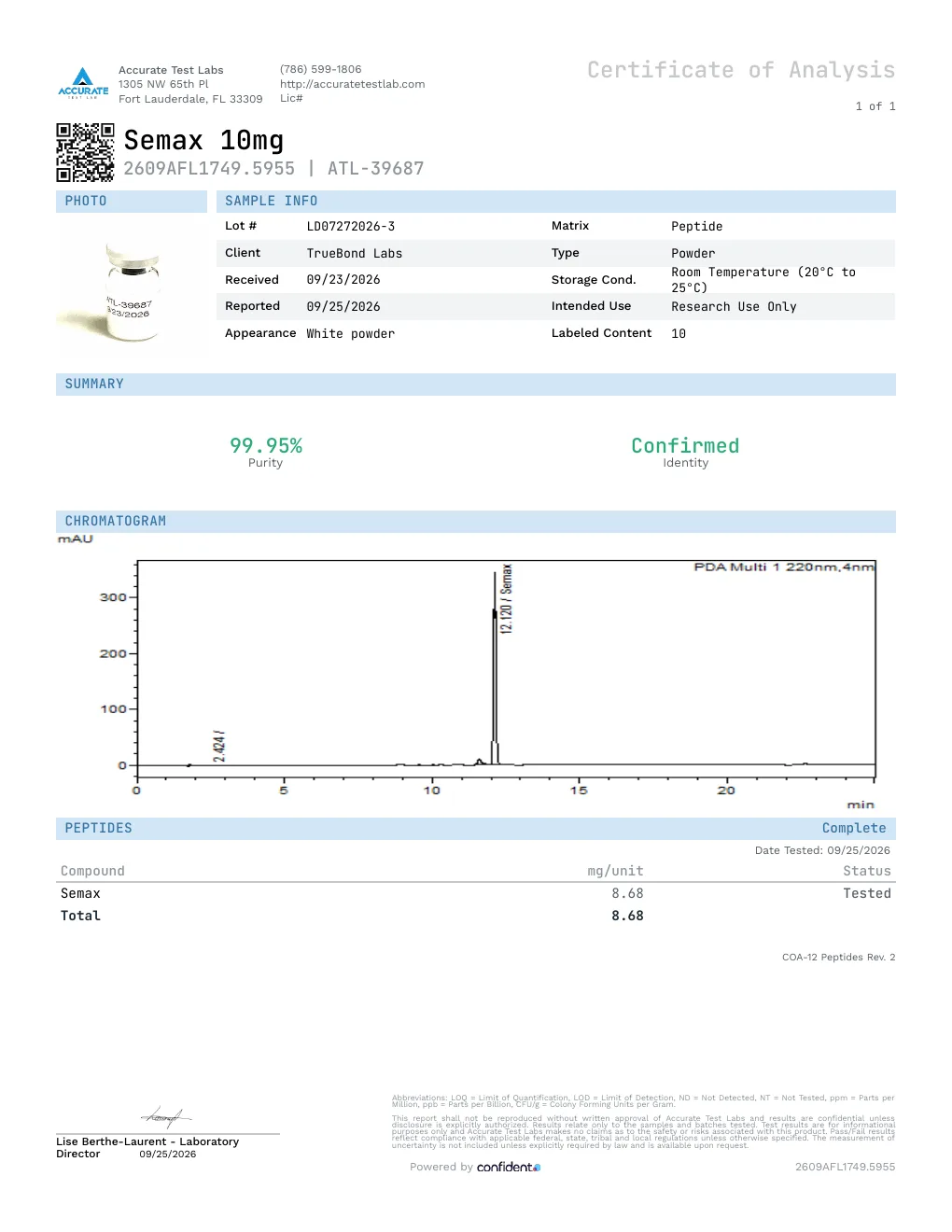Select matrix value 'Peptide'
This screenshot has width=952, height=1232.
point(697,227)
